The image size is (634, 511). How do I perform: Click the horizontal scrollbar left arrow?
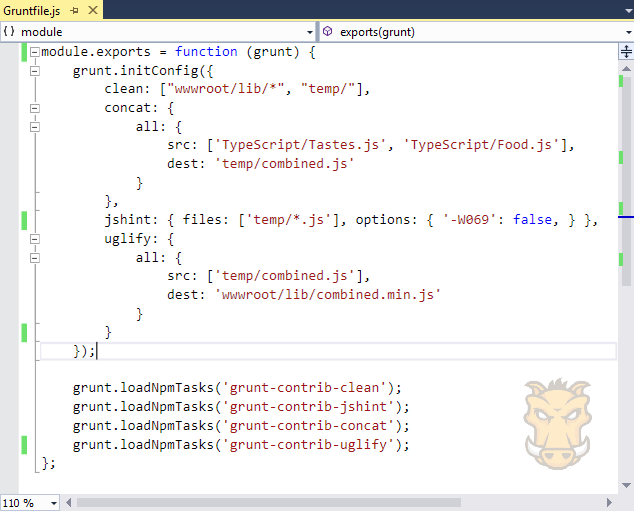tap(68, 503)
